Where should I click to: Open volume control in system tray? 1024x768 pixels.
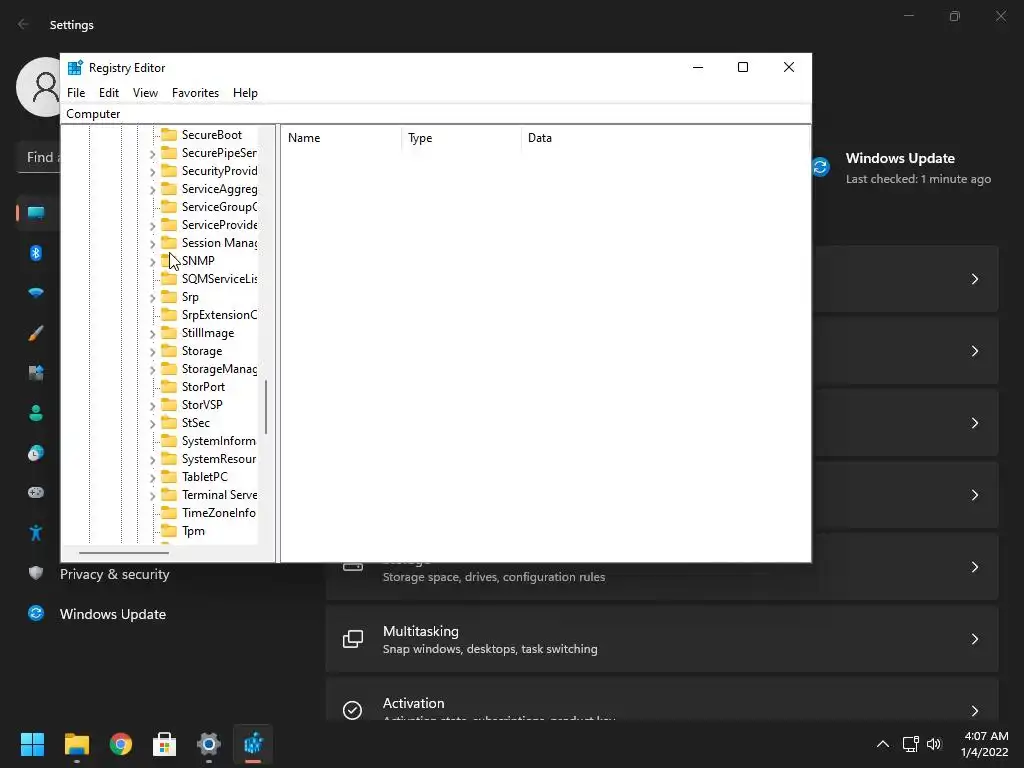click(x=934, y=744)
